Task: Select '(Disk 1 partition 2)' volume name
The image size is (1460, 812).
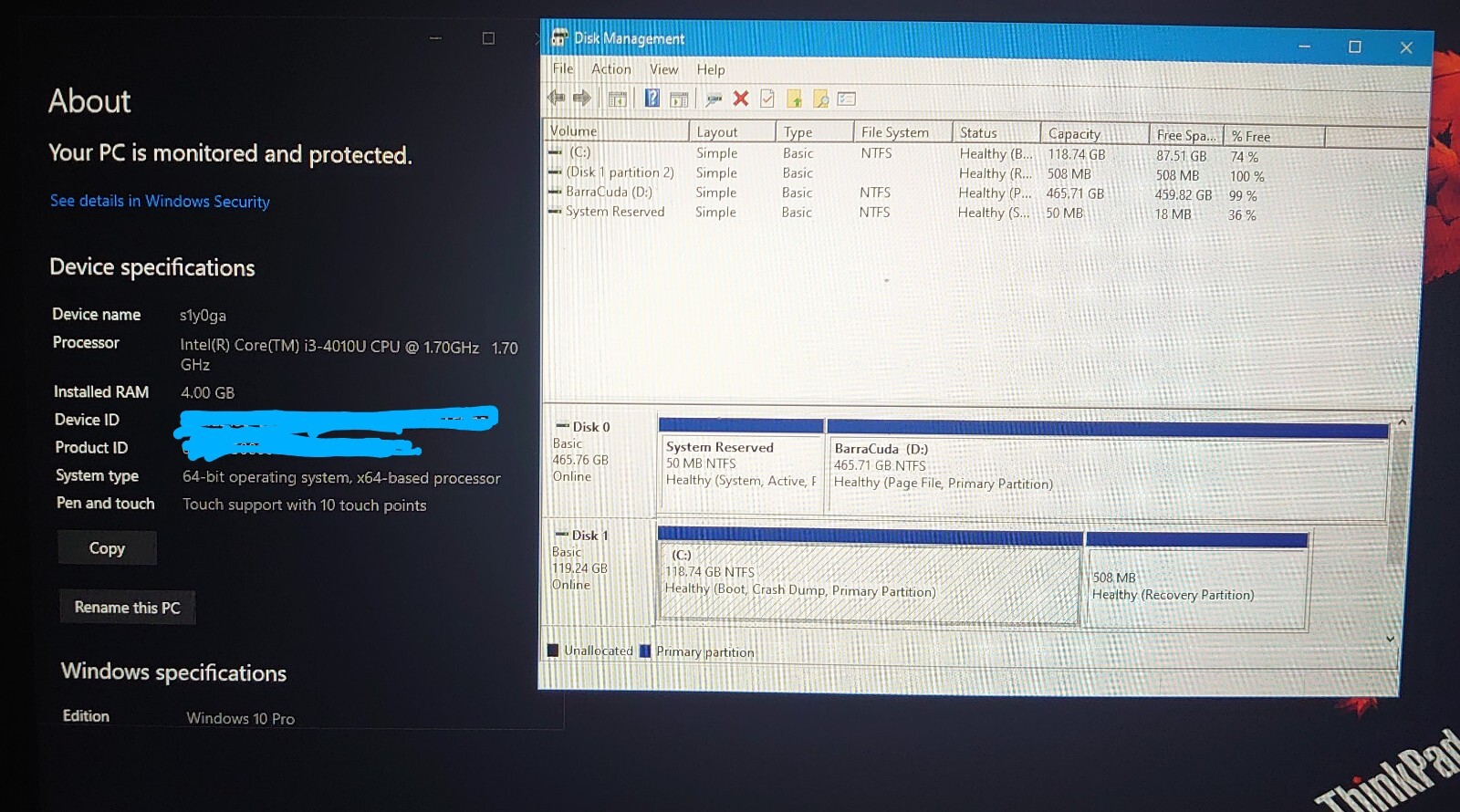Action: coord(620,172)
